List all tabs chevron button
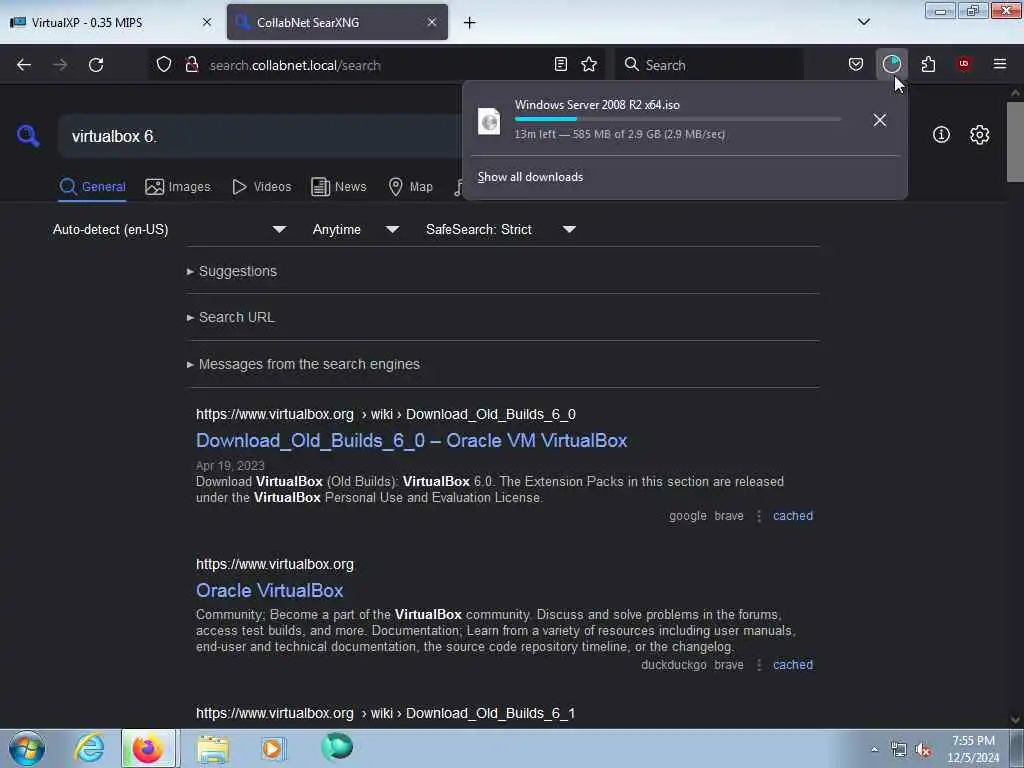The height and width of the screenshot is (768, 1024). click(x=863, y=22)
